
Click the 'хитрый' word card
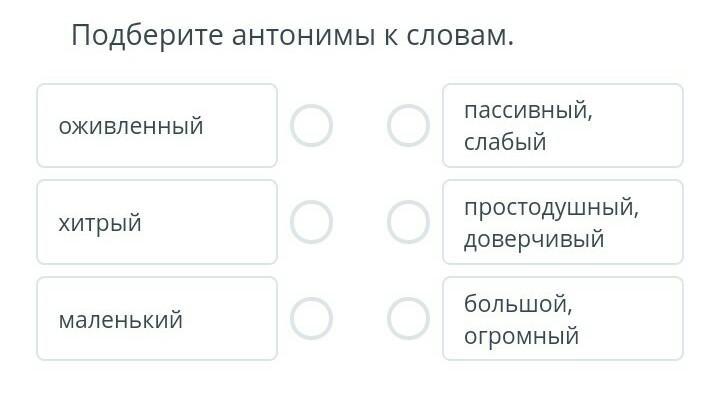pyautogui.click(x=157, y=222)
